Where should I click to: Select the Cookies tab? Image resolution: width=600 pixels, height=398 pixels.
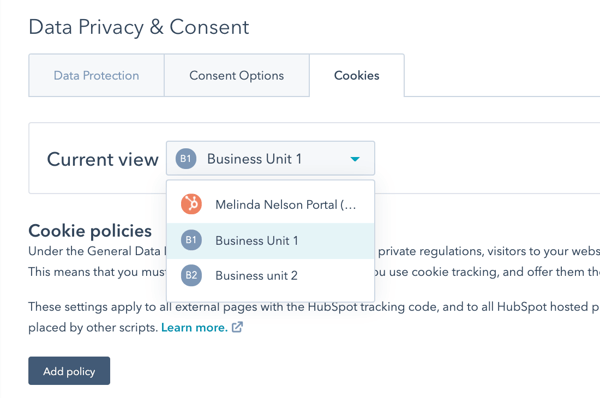[x=357, y=75]
